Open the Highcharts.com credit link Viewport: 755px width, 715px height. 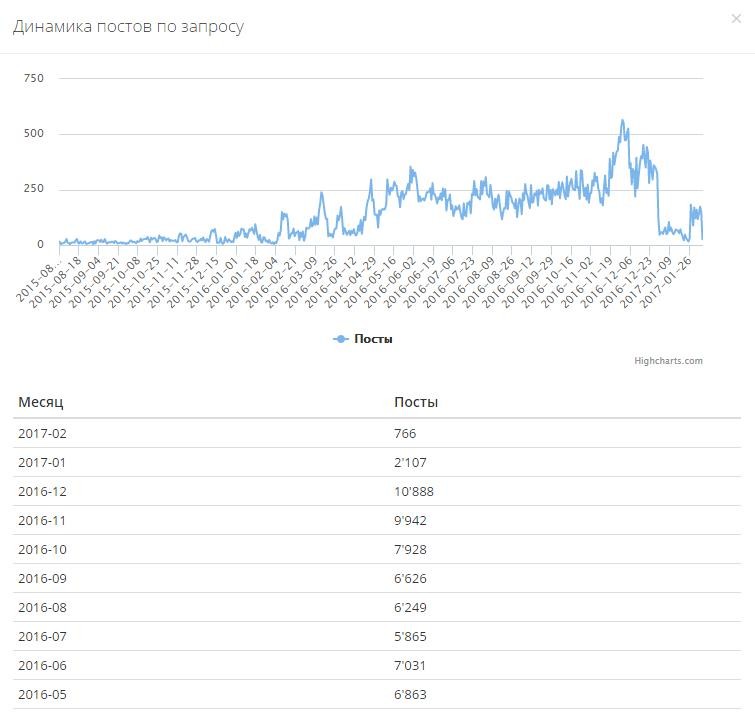pos(668,361)
